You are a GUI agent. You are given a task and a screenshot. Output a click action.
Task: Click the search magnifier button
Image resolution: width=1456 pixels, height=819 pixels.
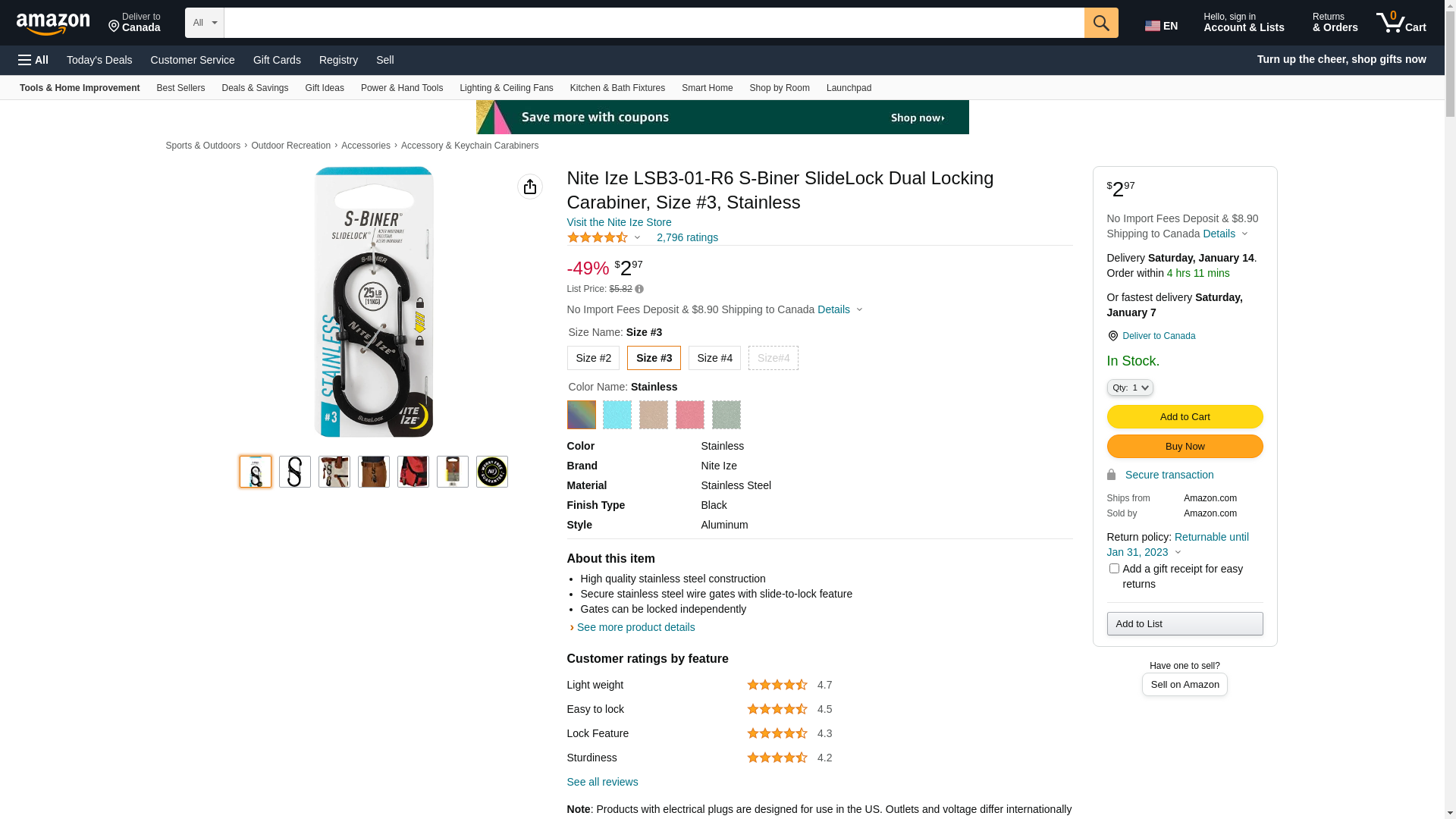click(1100, 23)
